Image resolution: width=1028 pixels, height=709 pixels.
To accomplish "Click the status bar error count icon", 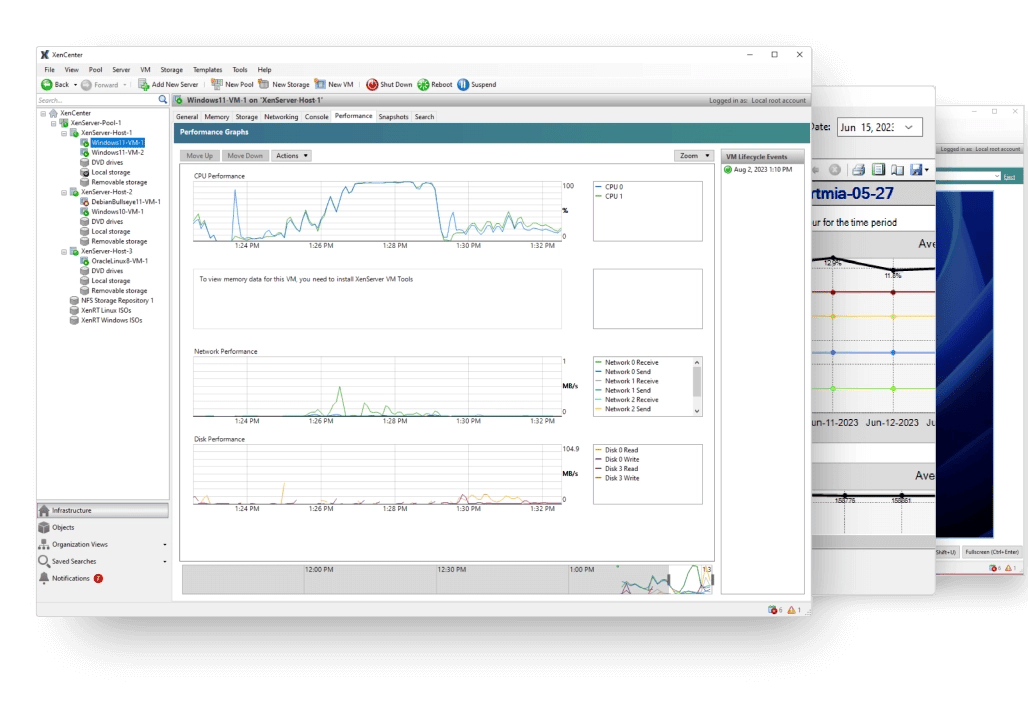I will (x=772, y=610).
